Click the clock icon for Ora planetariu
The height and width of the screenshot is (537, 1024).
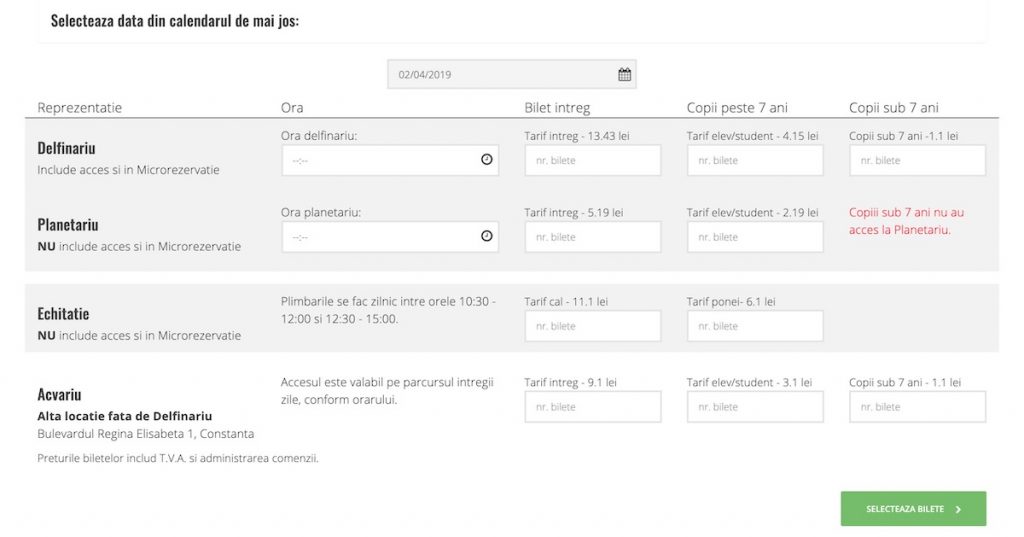pos(487,236)
